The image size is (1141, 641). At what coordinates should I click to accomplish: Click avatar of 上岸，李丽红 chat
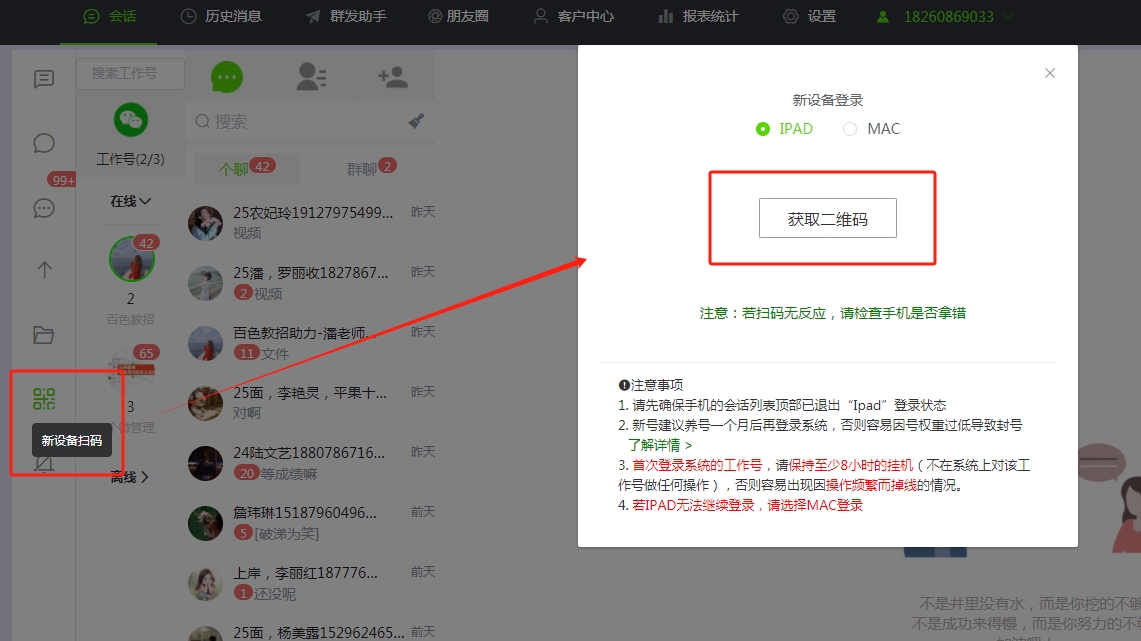(x=205, y=584)
